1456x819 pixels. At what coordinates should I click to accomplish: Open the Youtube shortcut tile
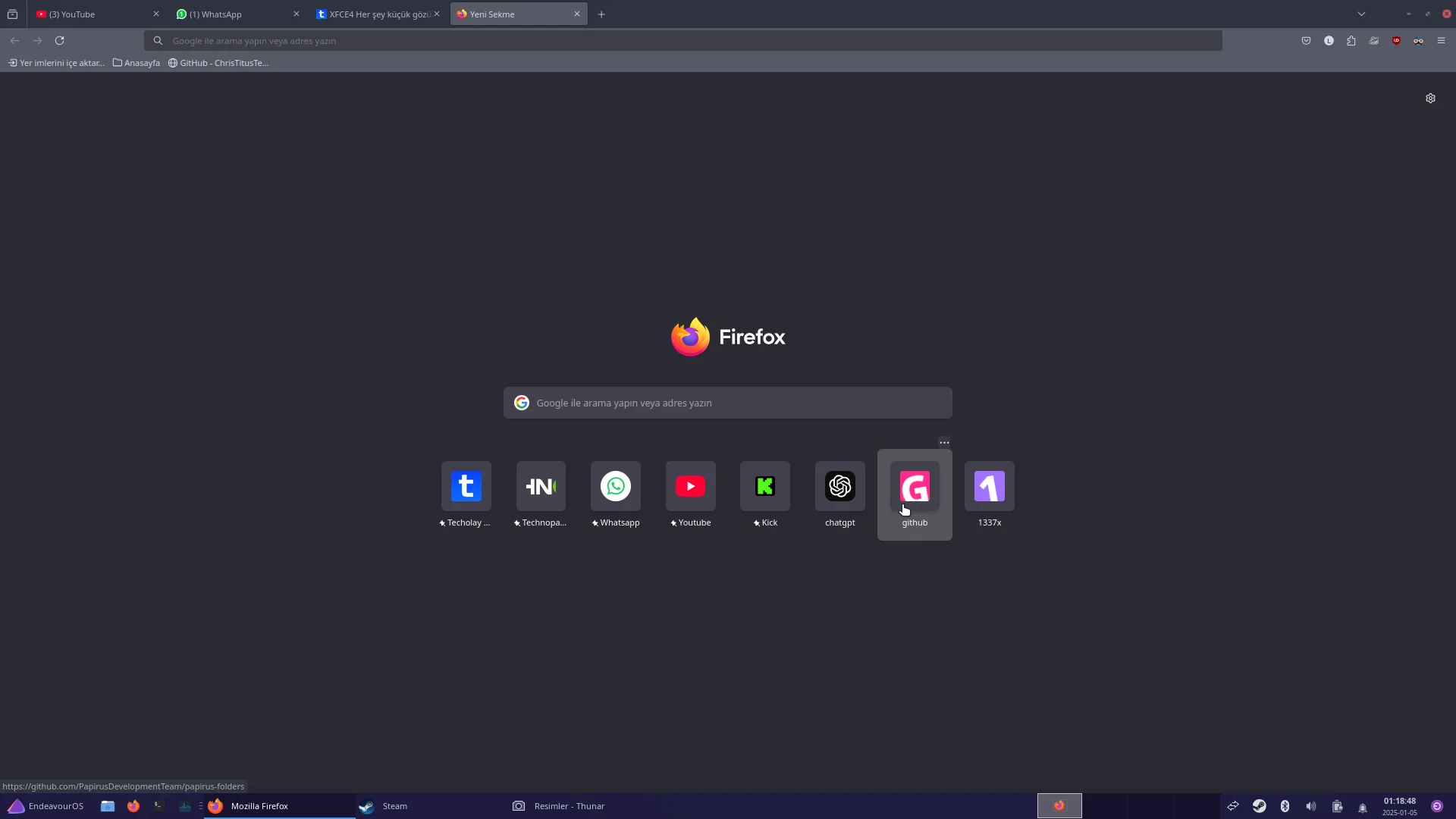(691, 486)
